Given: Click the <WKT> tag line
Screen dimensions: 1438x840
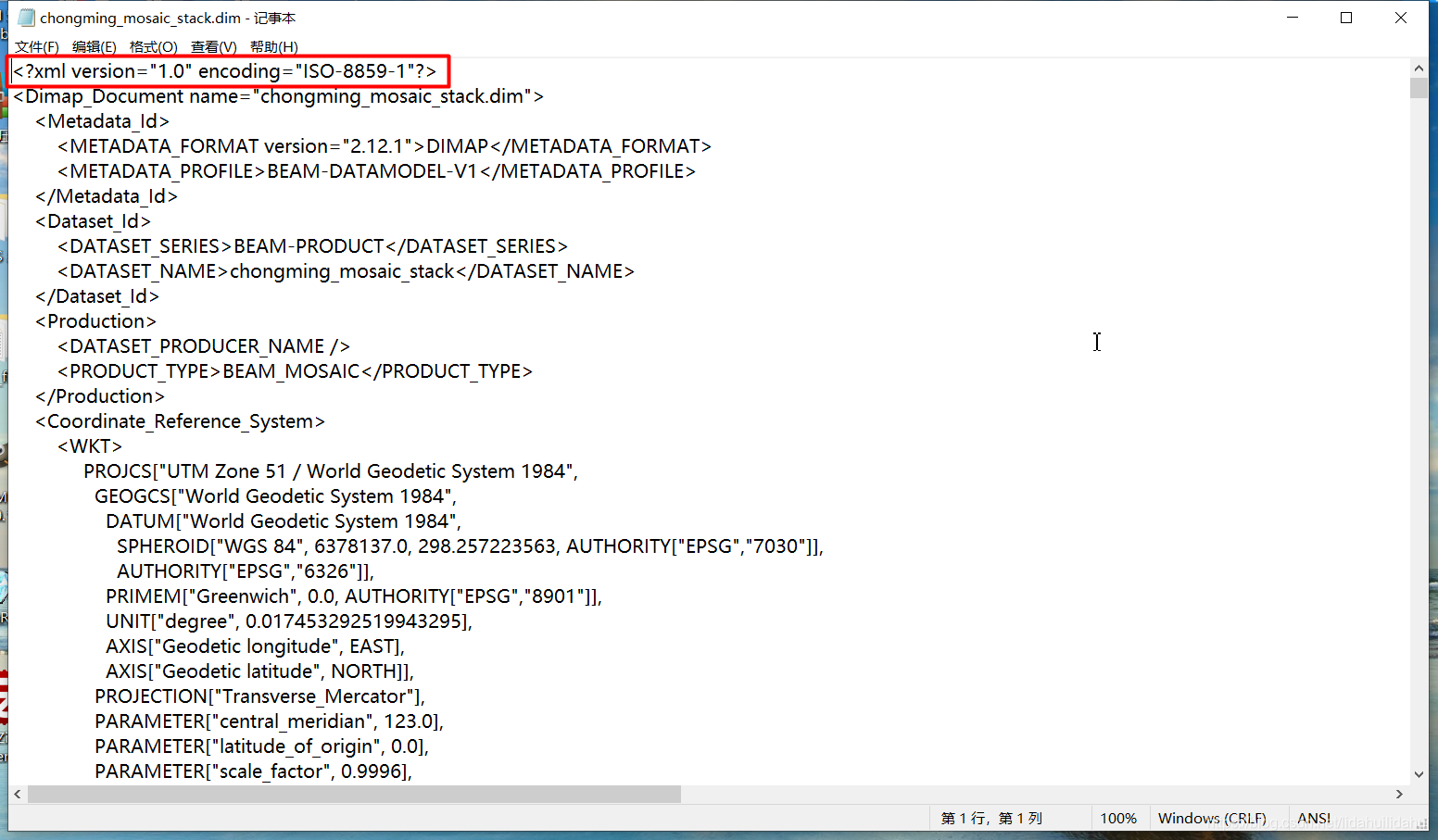Looking at the screenshot, I should (90, 446).
